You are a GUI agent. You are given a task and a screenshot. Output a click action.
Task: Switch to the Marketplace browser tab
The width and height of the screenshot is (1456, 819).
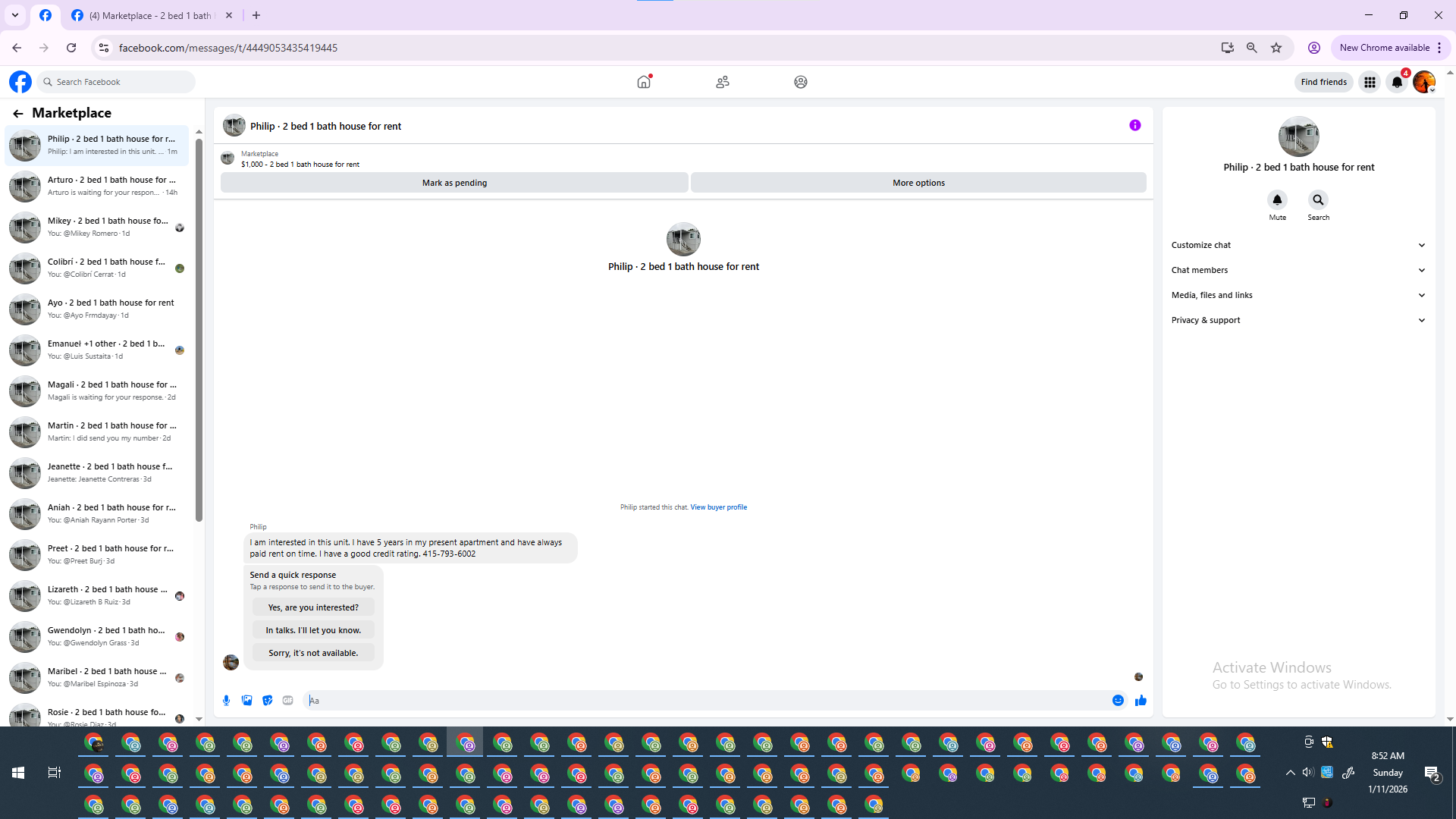[152, 15]
